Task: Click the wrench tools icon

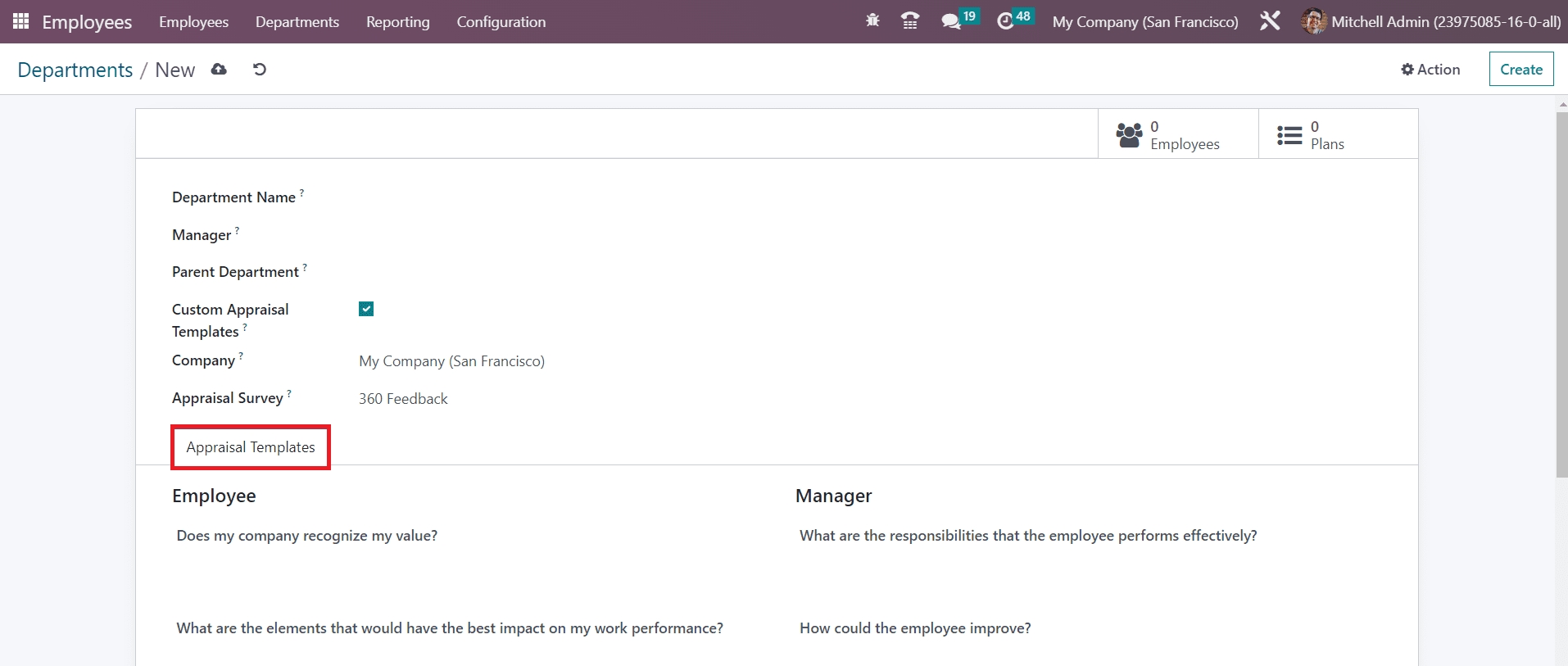Action: click(1270, 21)
